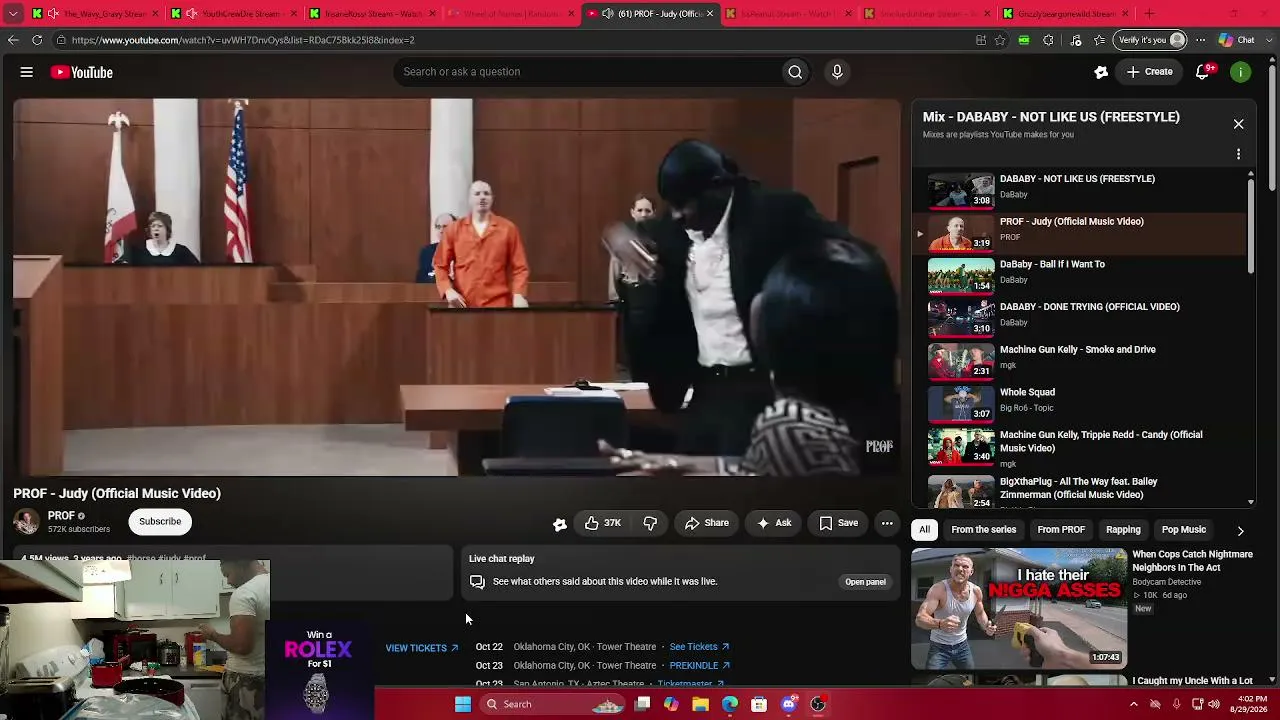Viewport: 1280px width, 720px height.
Task: Open the Live chat replay panel
Action: click(865, 582)
